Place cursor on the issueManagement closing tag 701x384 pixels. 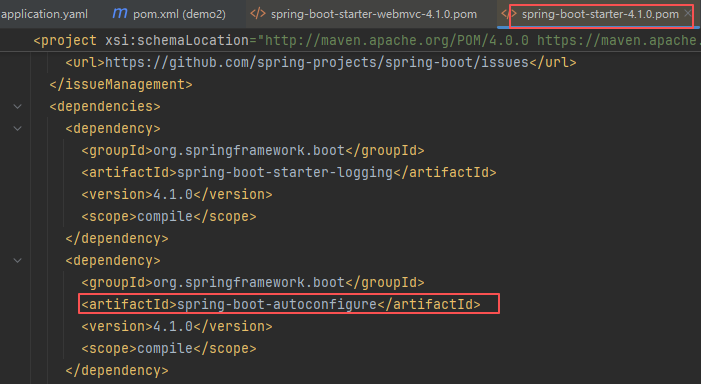pos(121,84)
